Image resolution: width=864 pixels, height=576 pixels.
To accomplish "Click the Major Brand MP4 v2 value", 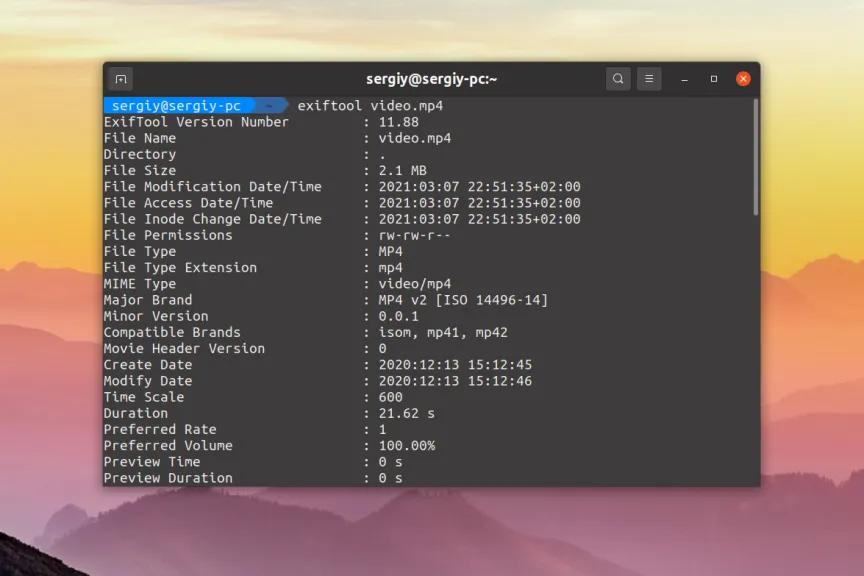I will pos(463,300).
